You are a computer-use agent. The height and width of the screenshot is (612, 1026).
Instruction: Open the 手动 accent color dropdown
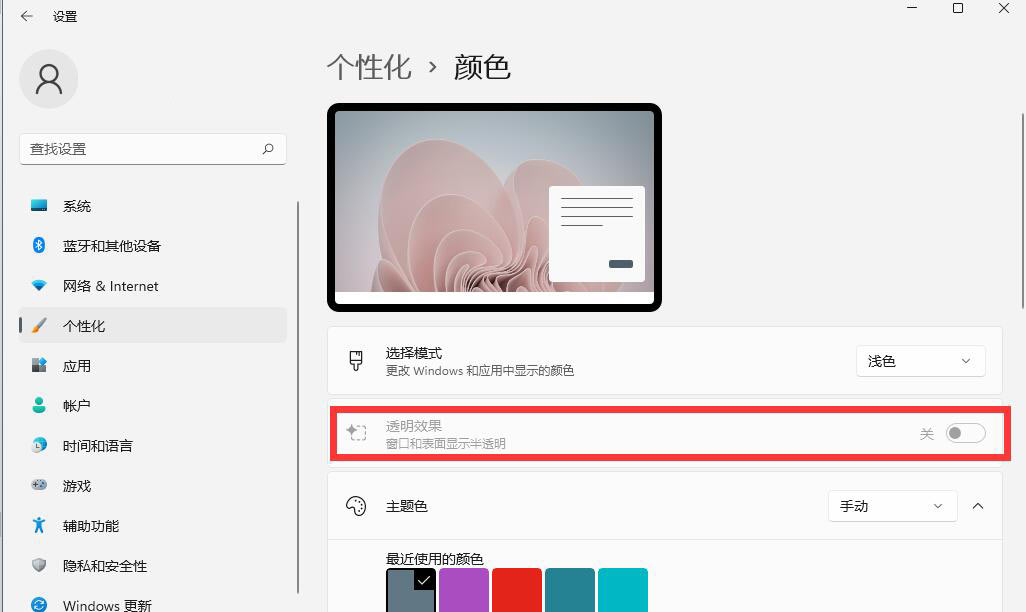tap(893, 506)
